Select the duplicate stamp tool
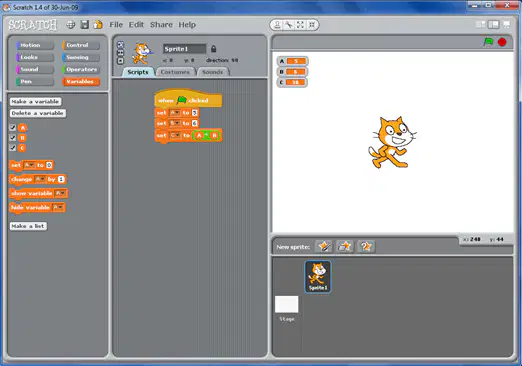The image size is (522, 366). pos(277,25)
